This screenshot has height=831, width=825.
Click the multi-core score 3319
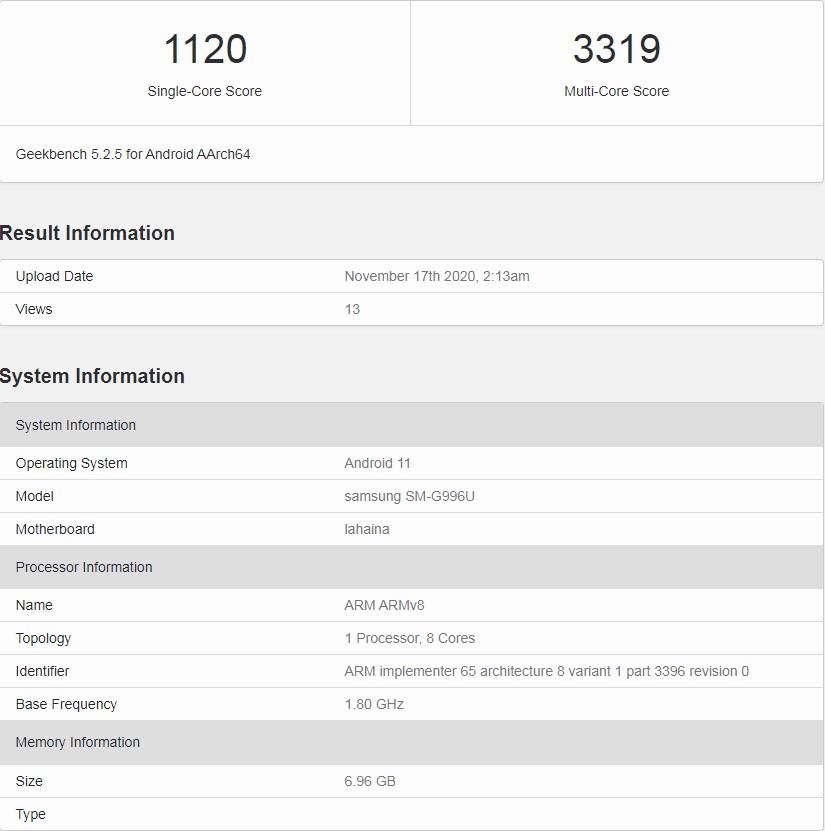pyautogui.click(x=616, y=49)
